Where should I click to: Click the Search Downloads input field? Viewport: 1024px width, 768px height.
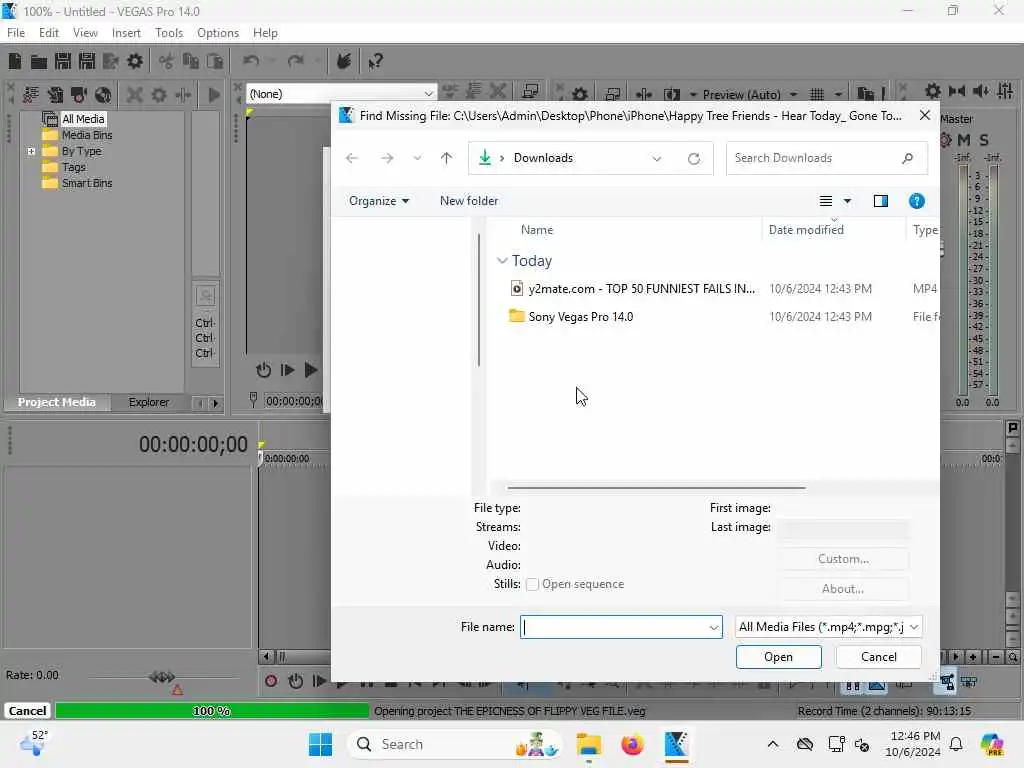pos(826,158)
